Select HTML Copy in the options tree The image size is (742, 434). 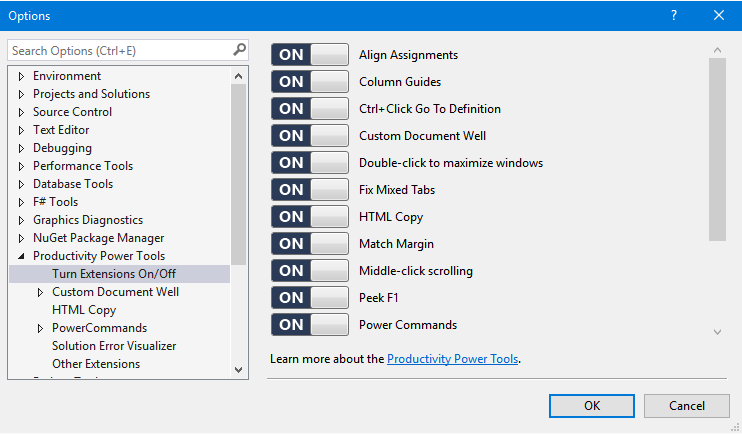[84, 310]
